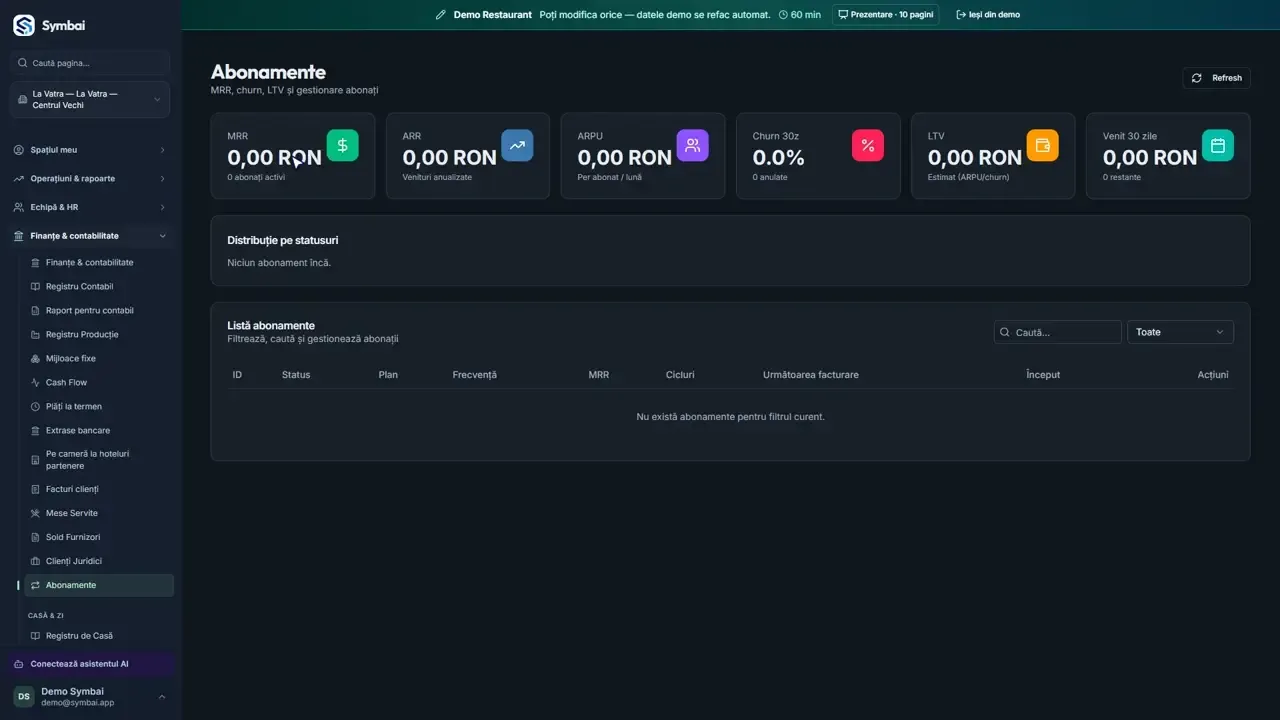This screenshot has width=1280, height=720.
Task: Expand the Echipă & HR section
Action: click(90, 207)
